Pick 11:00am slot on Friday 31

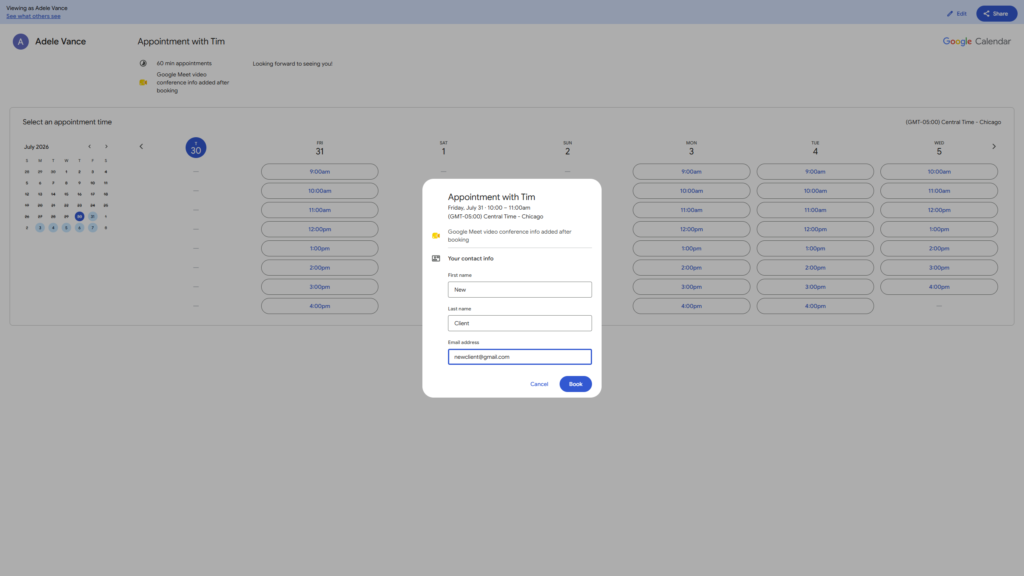coord(319,210)
